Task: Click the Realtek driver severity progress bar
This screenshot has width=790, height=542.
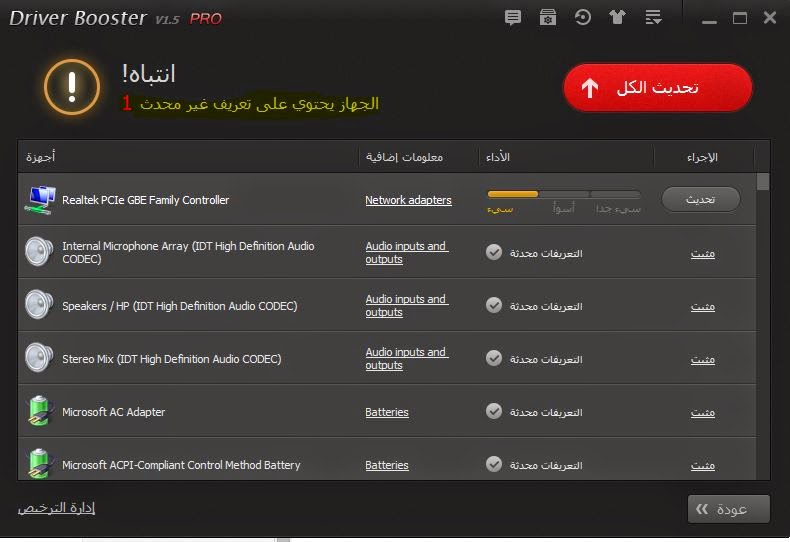Action: coord(564,194)
